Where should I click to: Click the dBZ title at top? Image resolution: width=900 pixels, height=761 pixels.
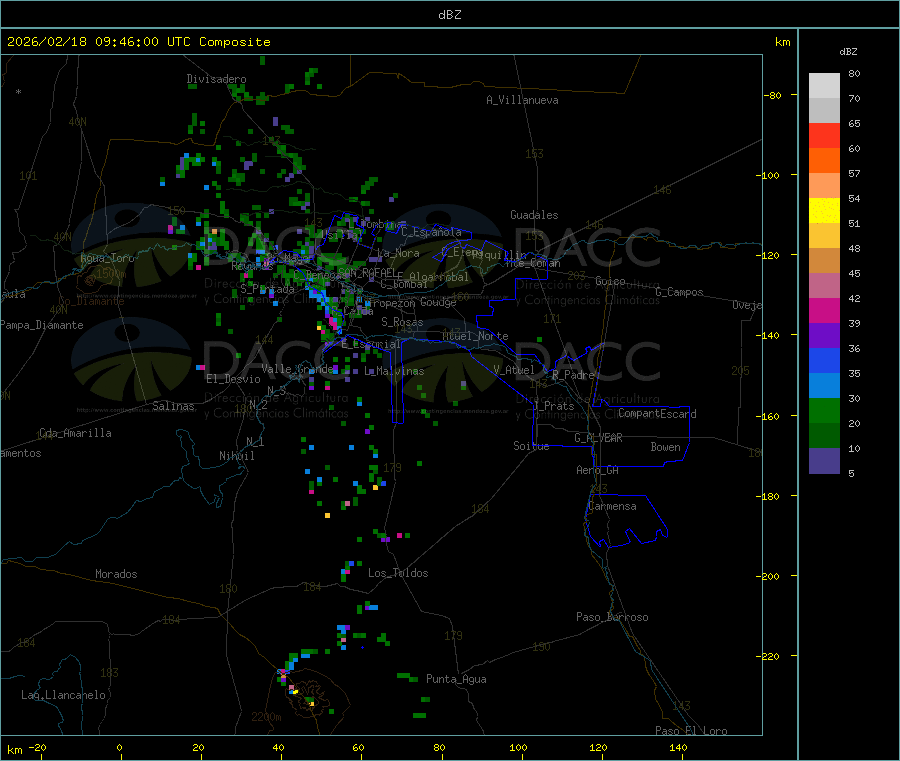pyautogui.click(x=449, y=15)
